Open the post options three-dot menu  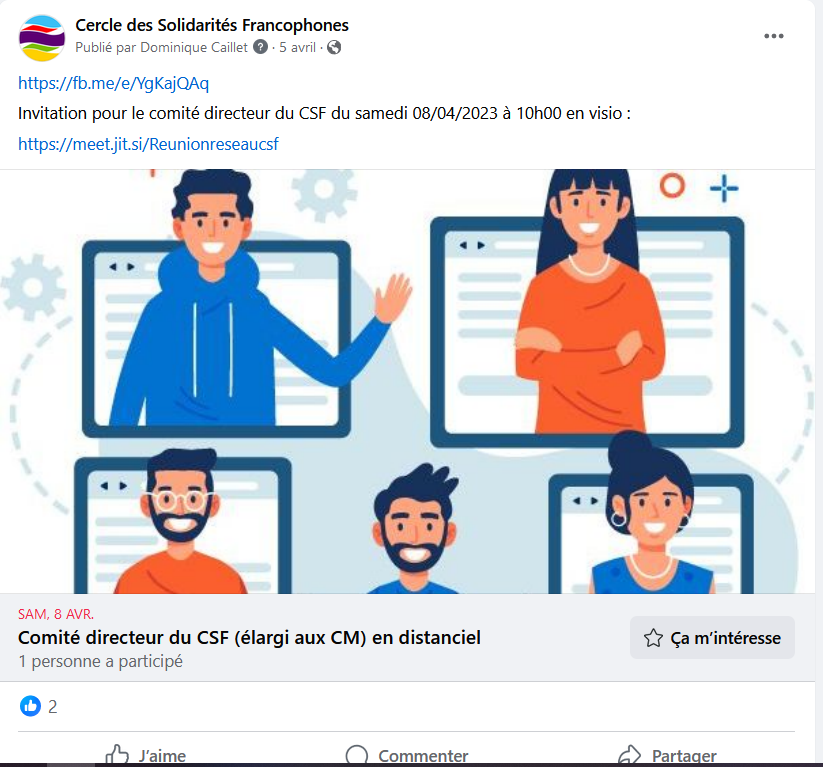tap(774, 36)
